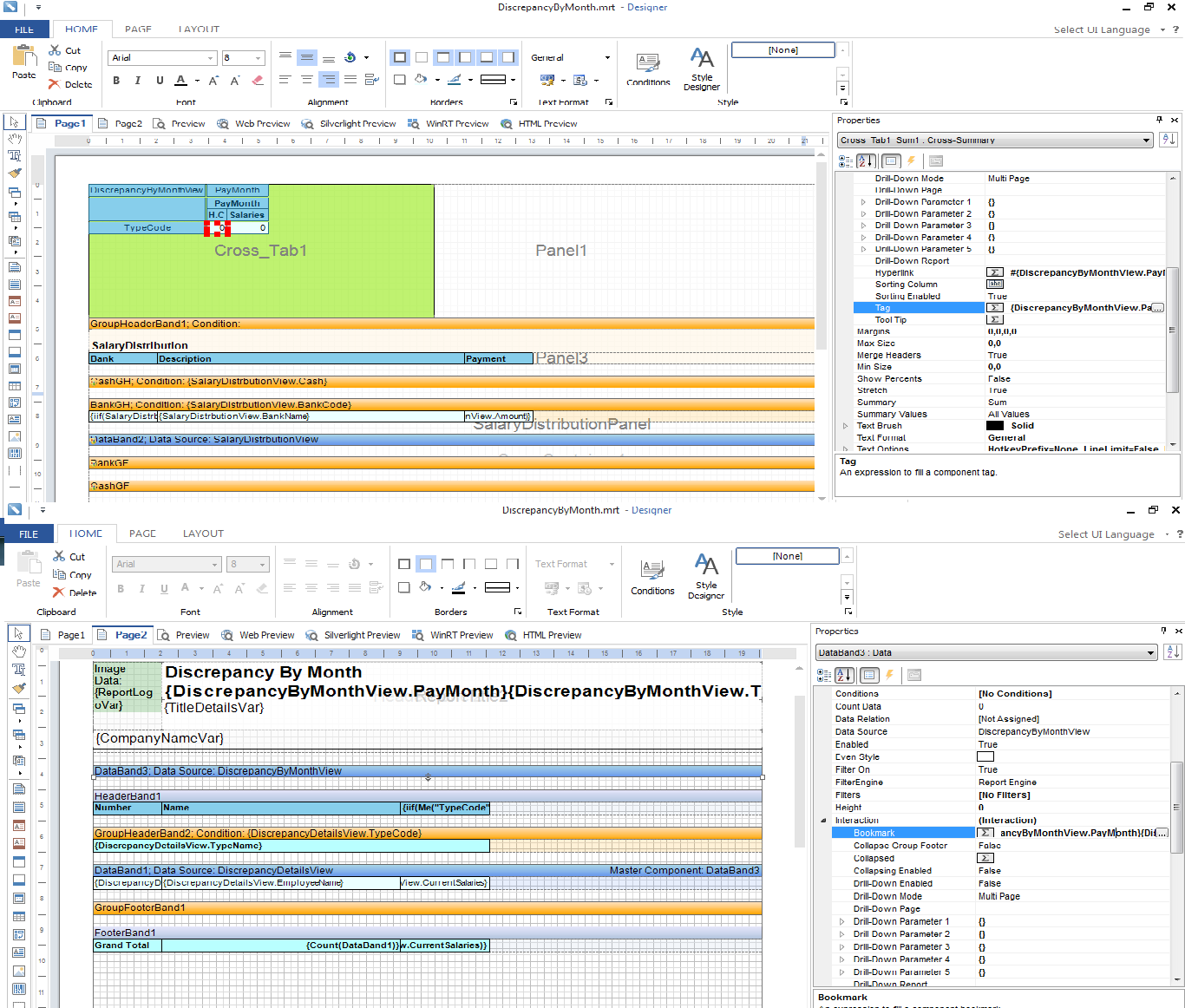Screen dimensions: 1185x1008
Task: Click the Even Style white swatch
Action: (x=985, y=757)
